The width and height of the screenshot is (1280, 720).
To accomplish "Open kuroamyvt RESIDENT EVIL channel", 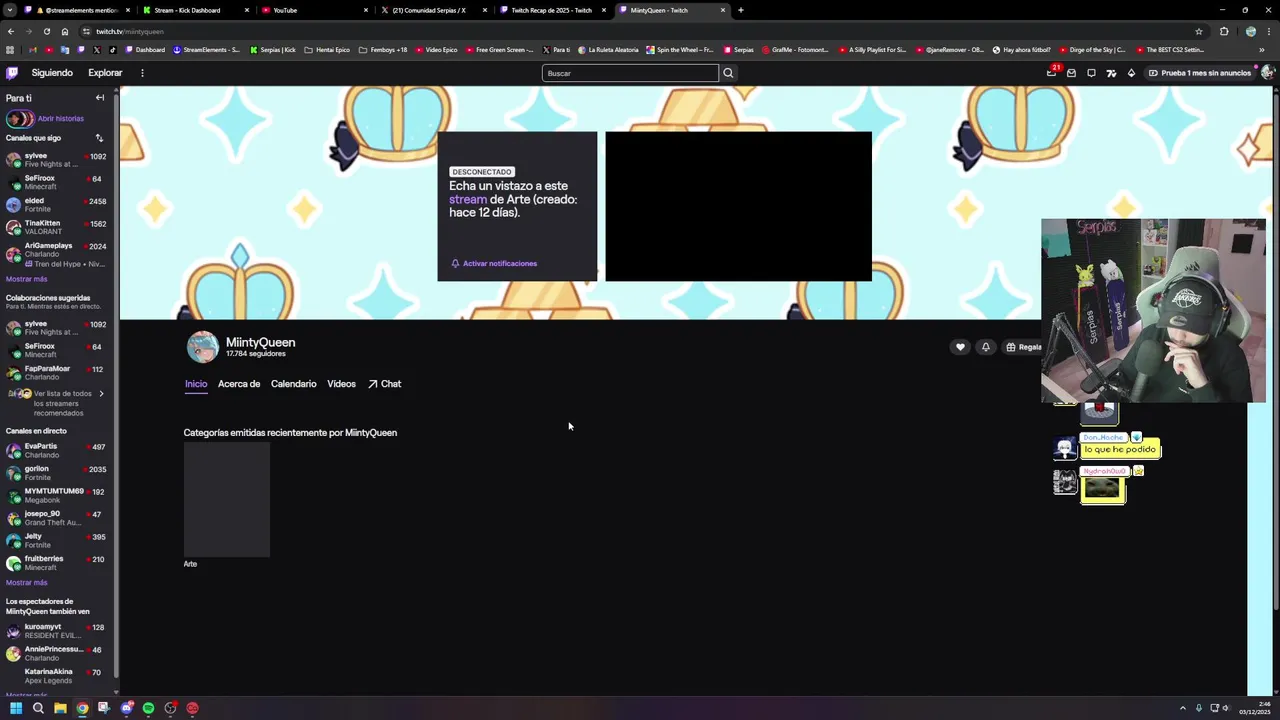I will (x=56, y=631).
